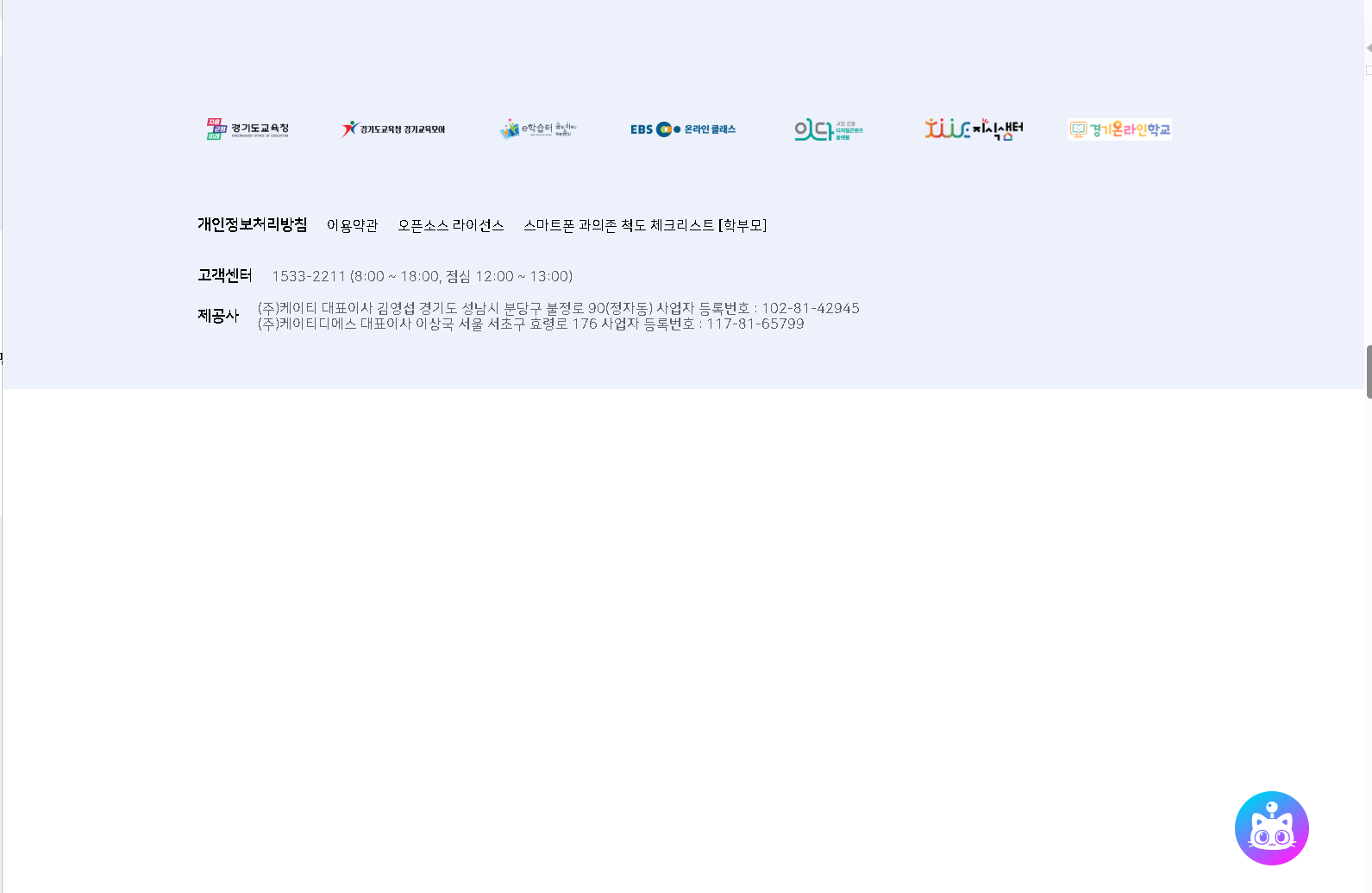View the 이용약관 terms of use

click(352, 225)
